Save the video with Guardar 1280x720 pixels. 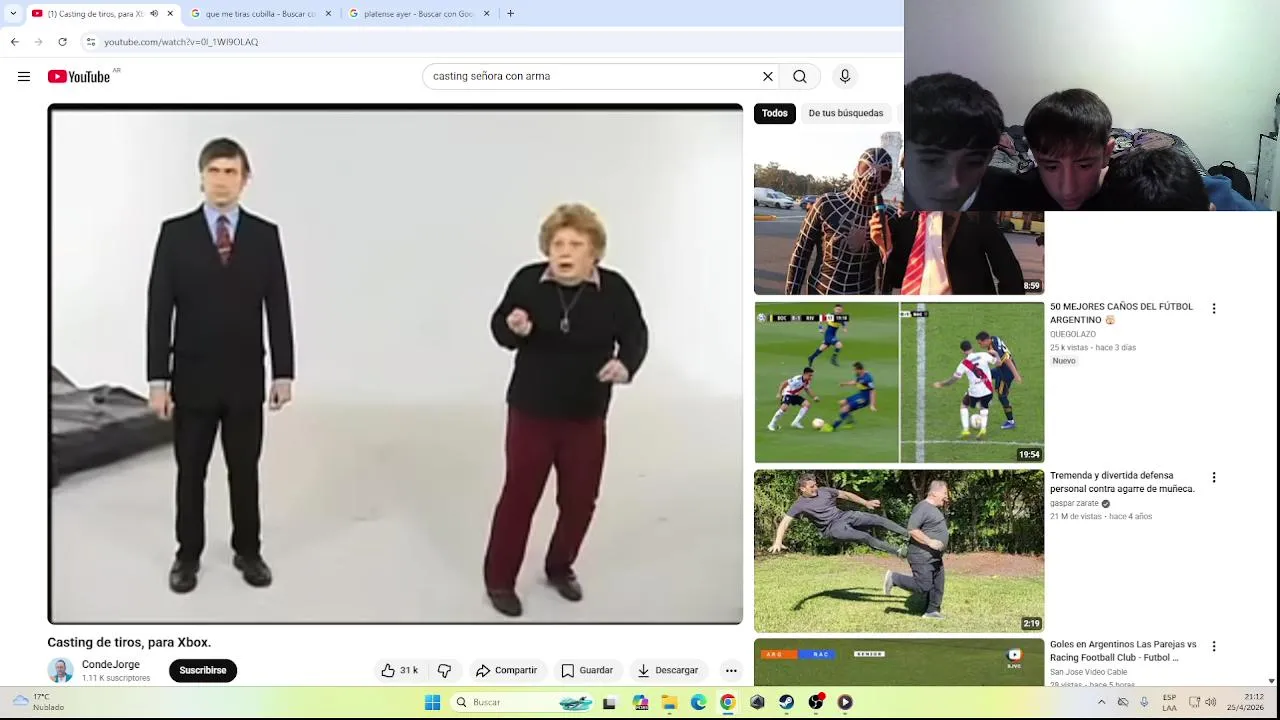(587, 670)
